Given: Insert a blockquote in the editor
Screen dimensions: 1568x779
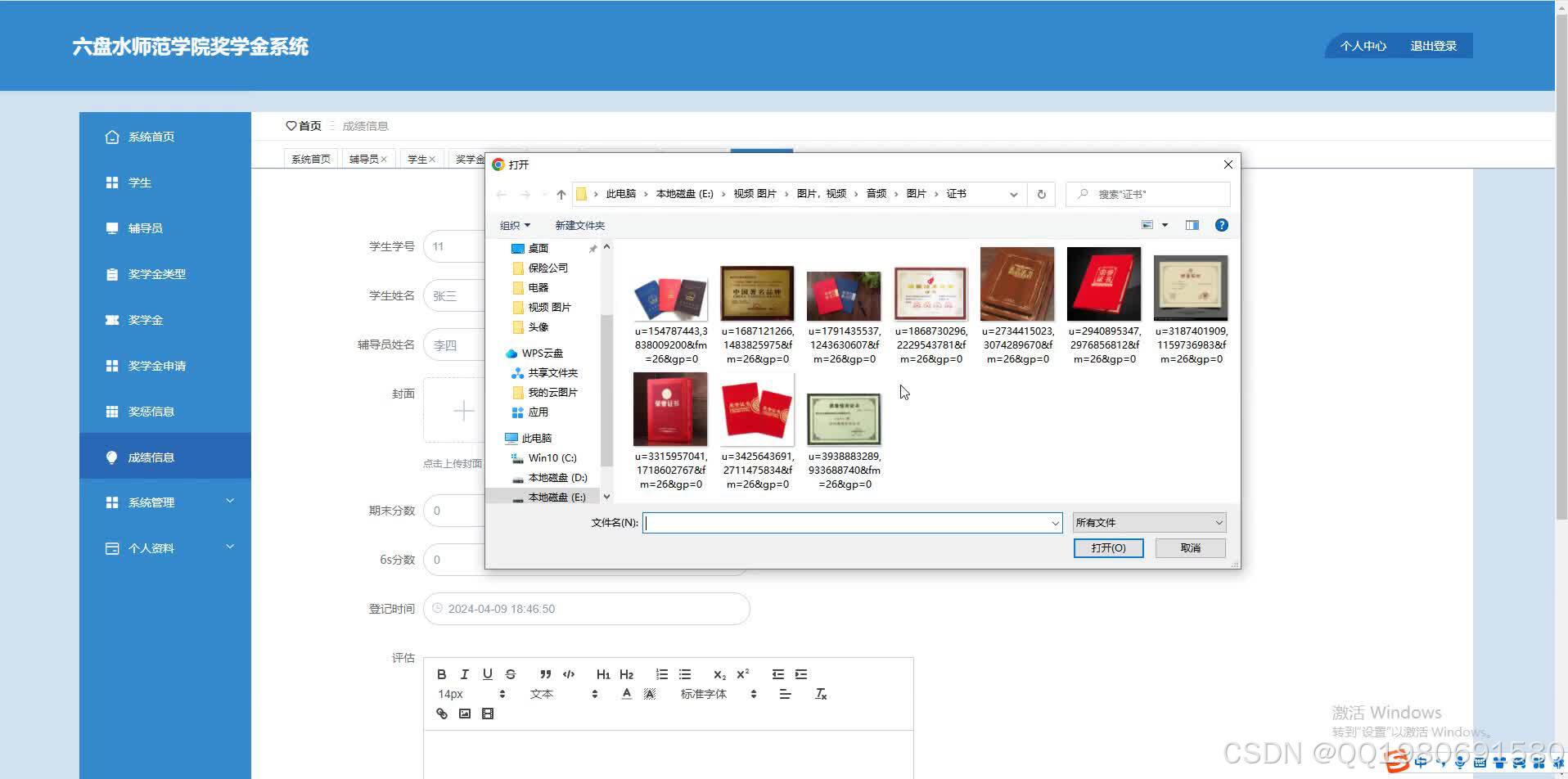Looking at the screenshot, I should 546,674.
